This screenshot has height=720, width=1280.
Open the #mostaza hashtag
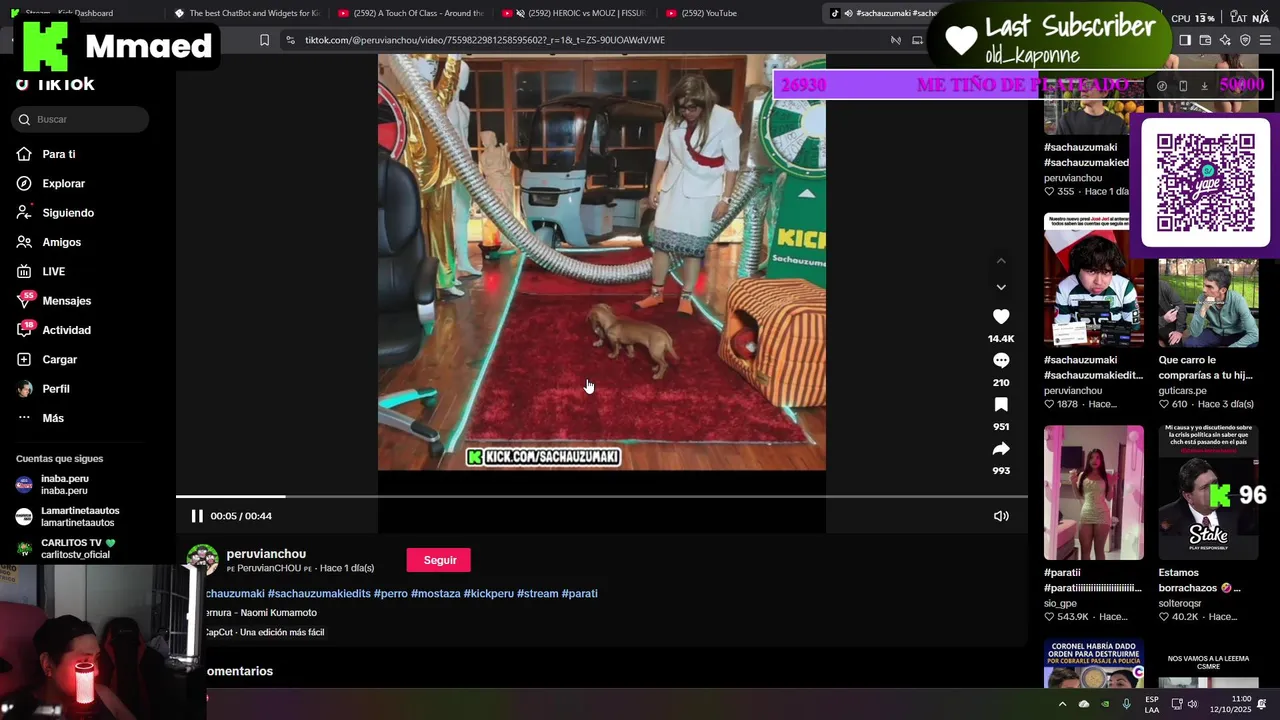coord(436,593)
